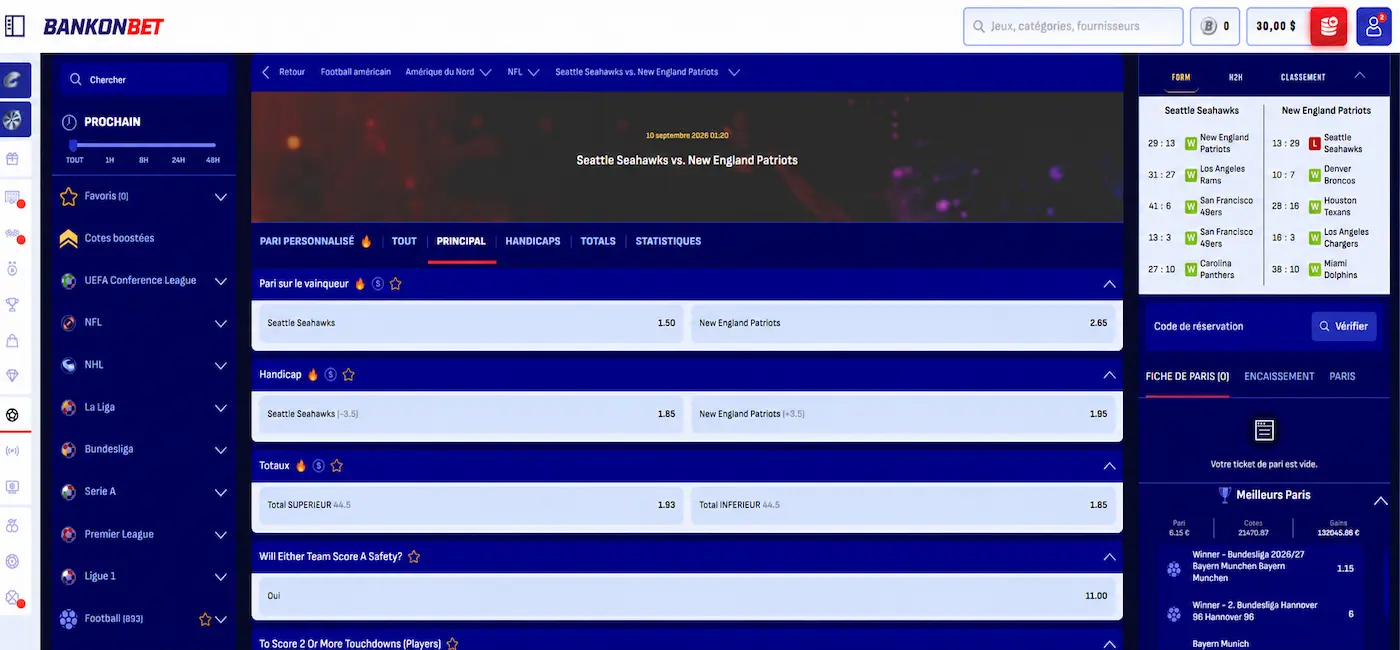Switch to the TOUT markets tab
1400x650 pixels.
pos(404,241)
